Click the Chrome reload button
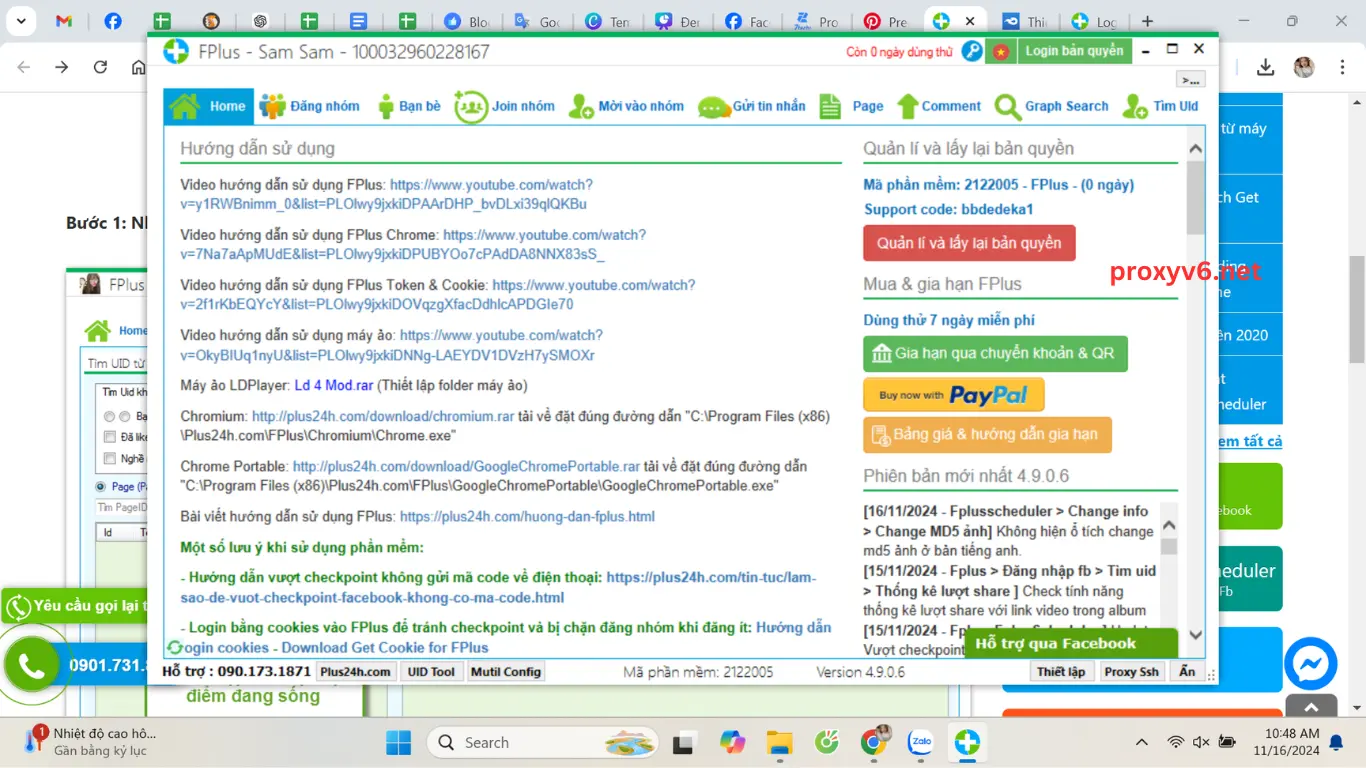The image size is (1366, 768). [100, 67]
